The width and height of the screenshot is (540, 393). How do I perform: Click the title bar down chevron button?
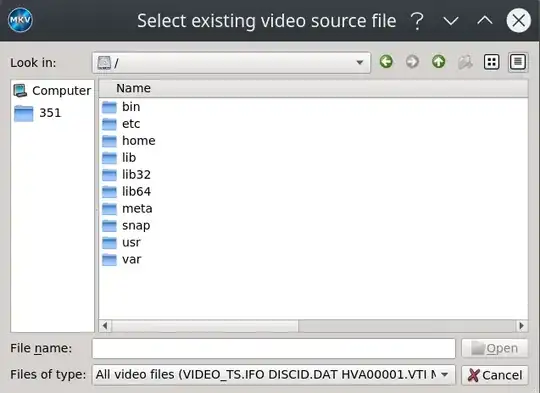(451, 21)
